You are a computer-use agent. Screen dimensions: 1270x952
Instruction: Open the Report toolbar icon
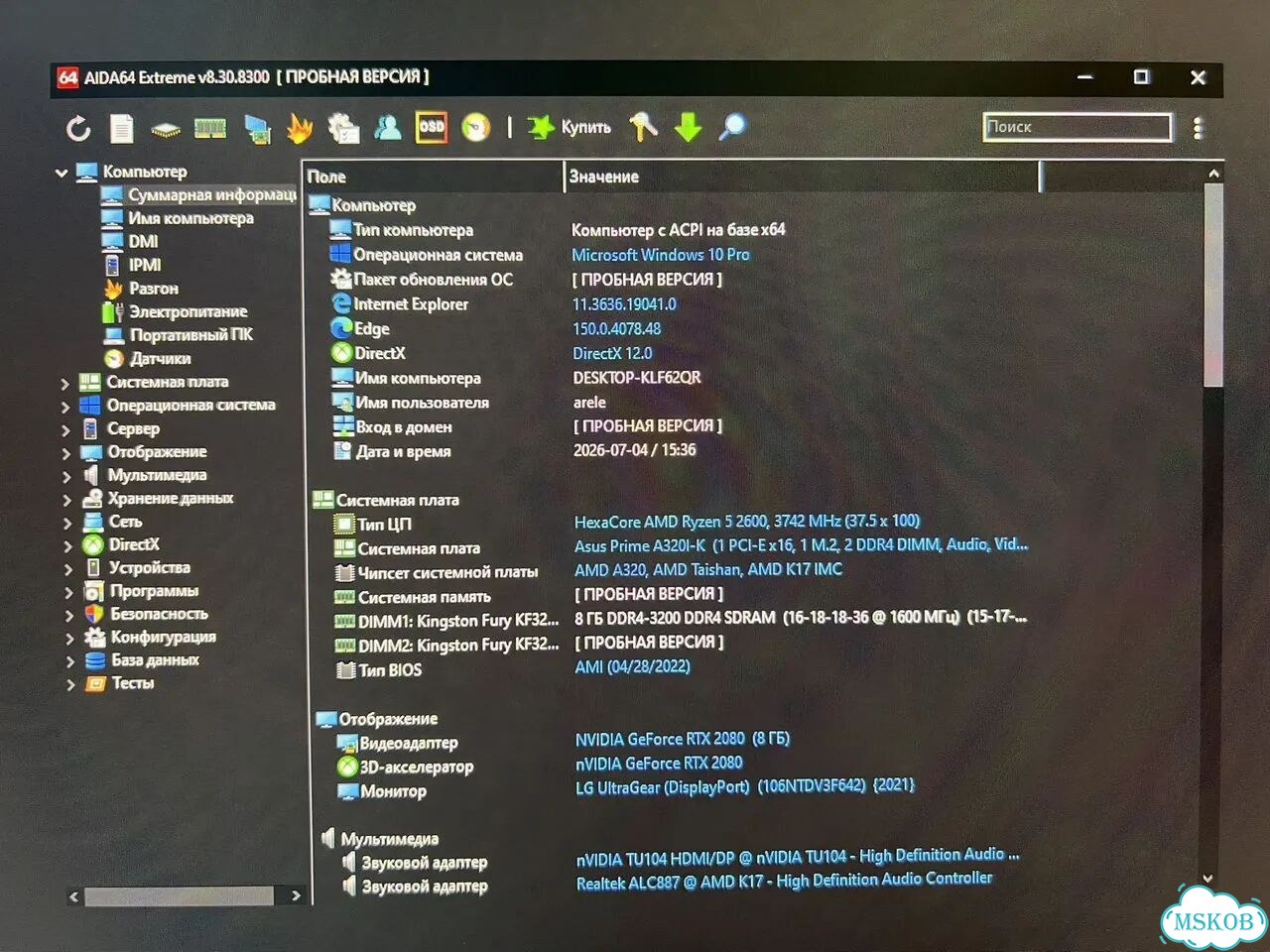click(122, 128)
